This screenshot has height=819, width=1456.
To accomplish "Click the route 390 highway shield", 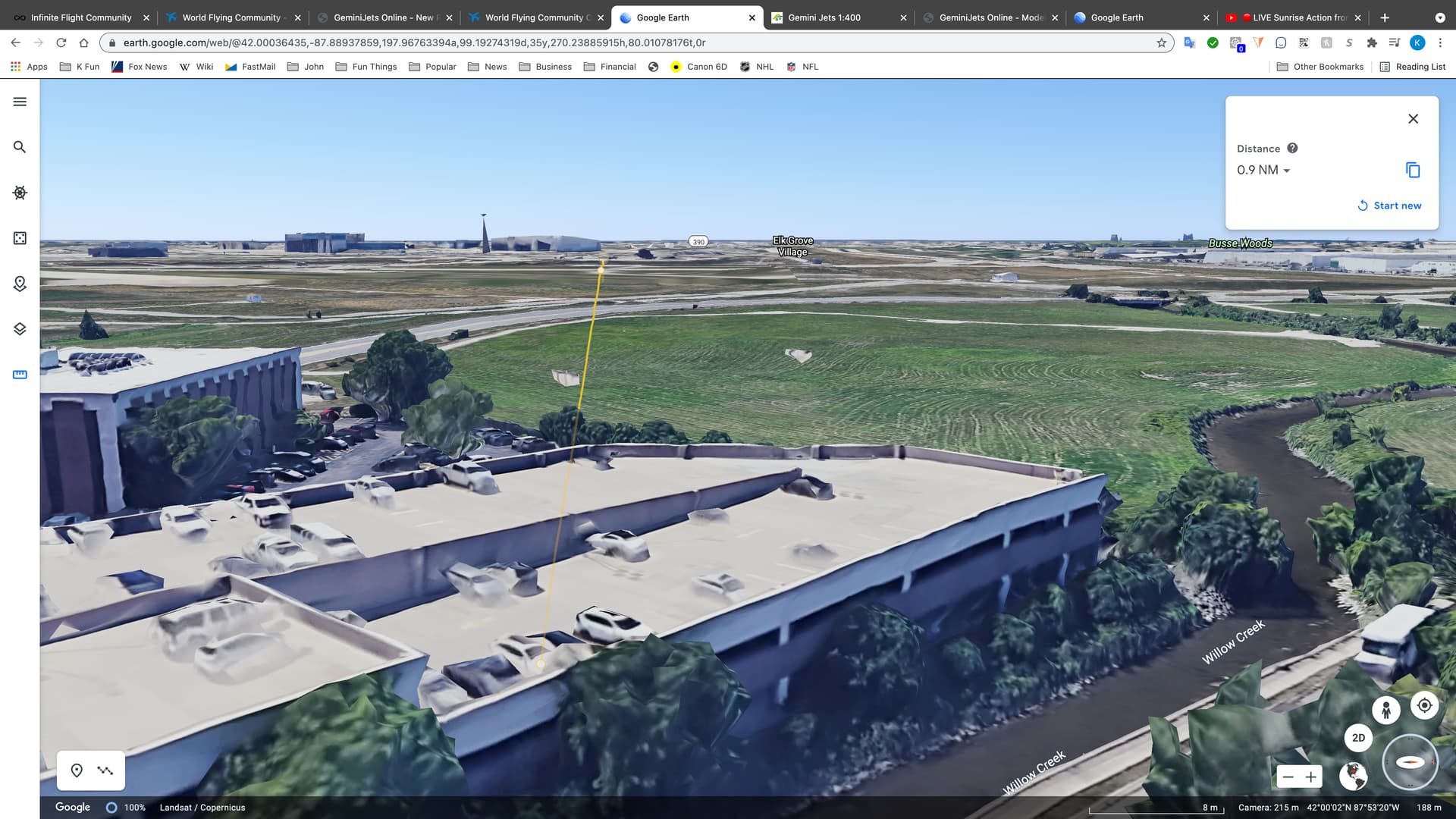I will point(698,242).
